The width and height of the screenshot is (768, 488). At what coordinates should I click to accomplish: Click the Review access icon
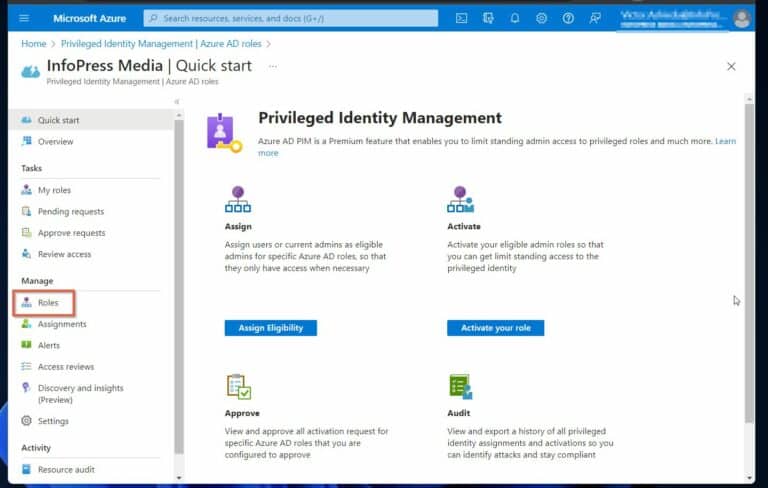(26, 254)
